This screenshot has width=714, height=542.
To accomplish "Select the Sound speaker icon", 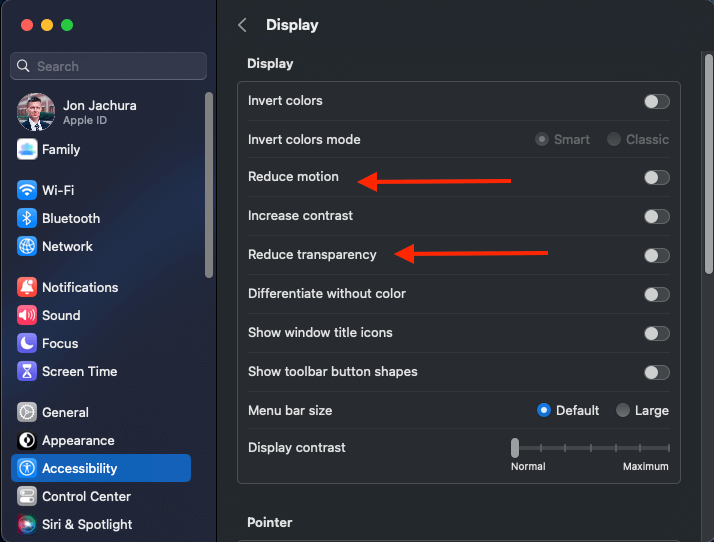I will 27,315.
